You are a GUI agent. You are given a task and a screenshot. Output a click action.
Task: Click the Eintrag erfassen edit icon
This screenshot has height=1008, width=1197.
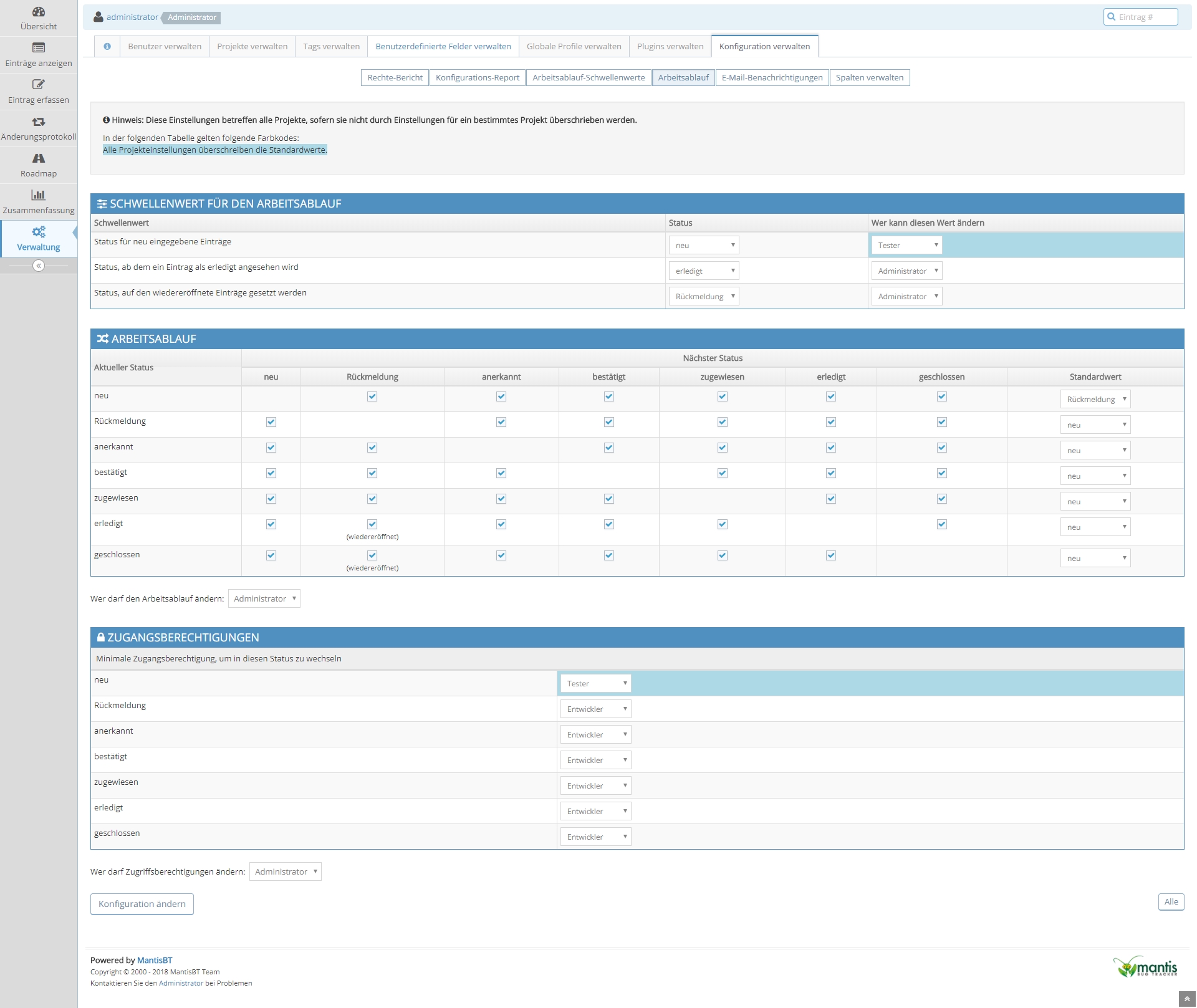[39, 85]
